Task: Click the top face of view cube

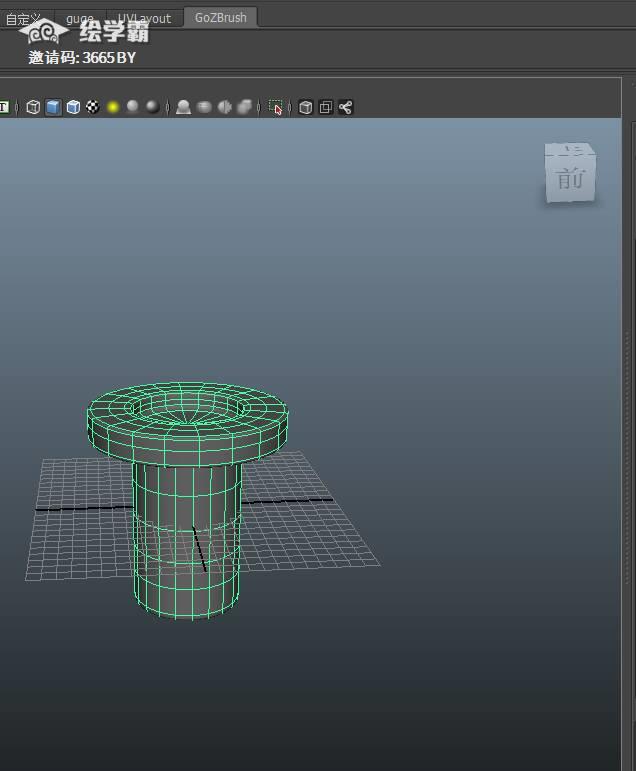Action: coord(571,149)
